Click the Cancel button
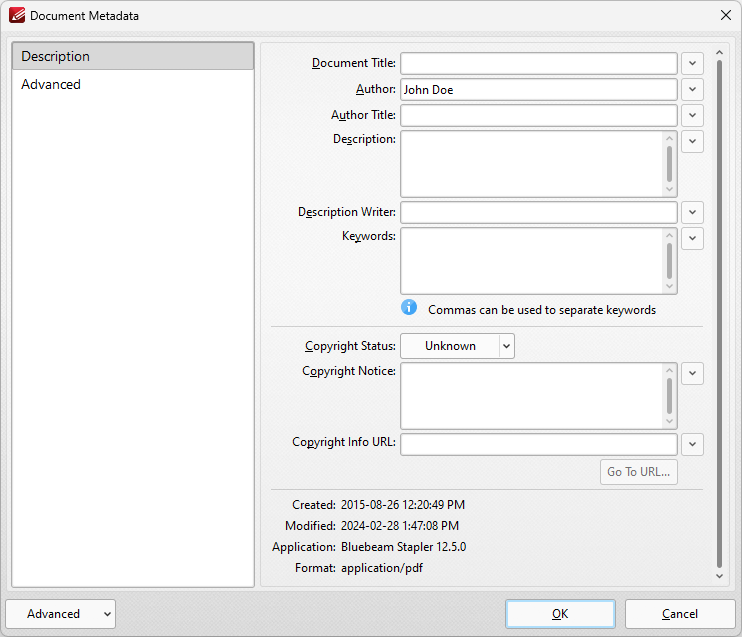The width and height of the screenshot is (742, 637). (x=680, y=614)
